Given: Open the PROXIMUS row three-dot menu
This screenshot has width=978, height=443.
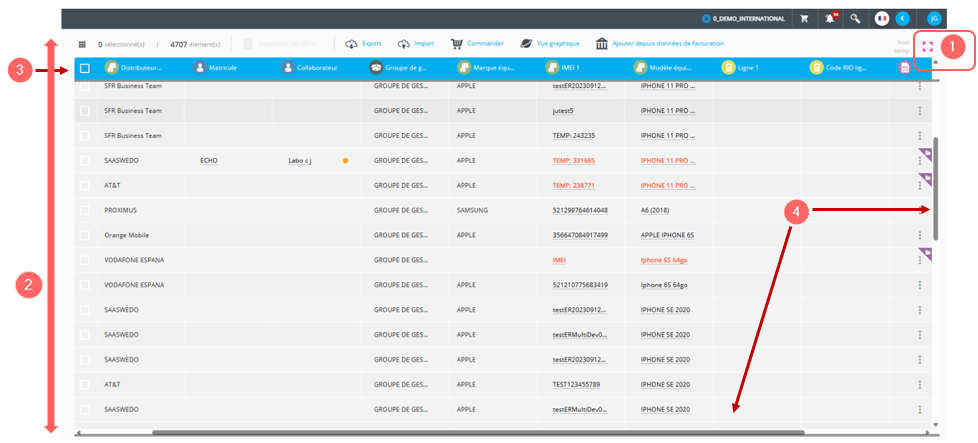Looking at the screenshot, I should coord(919,210).
